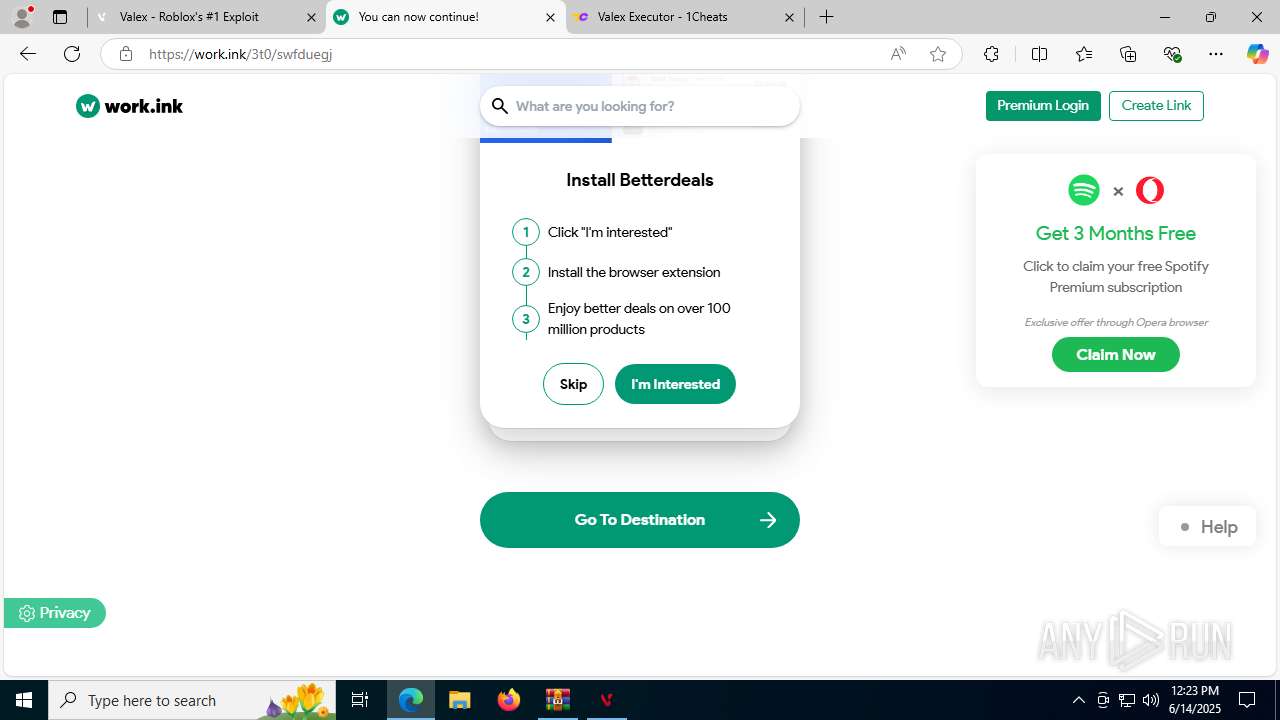Image resolution: width=1280 pixels, height=720 pixels.
Task: Open File Explorer from taskbar
Action: coord(459,700)
